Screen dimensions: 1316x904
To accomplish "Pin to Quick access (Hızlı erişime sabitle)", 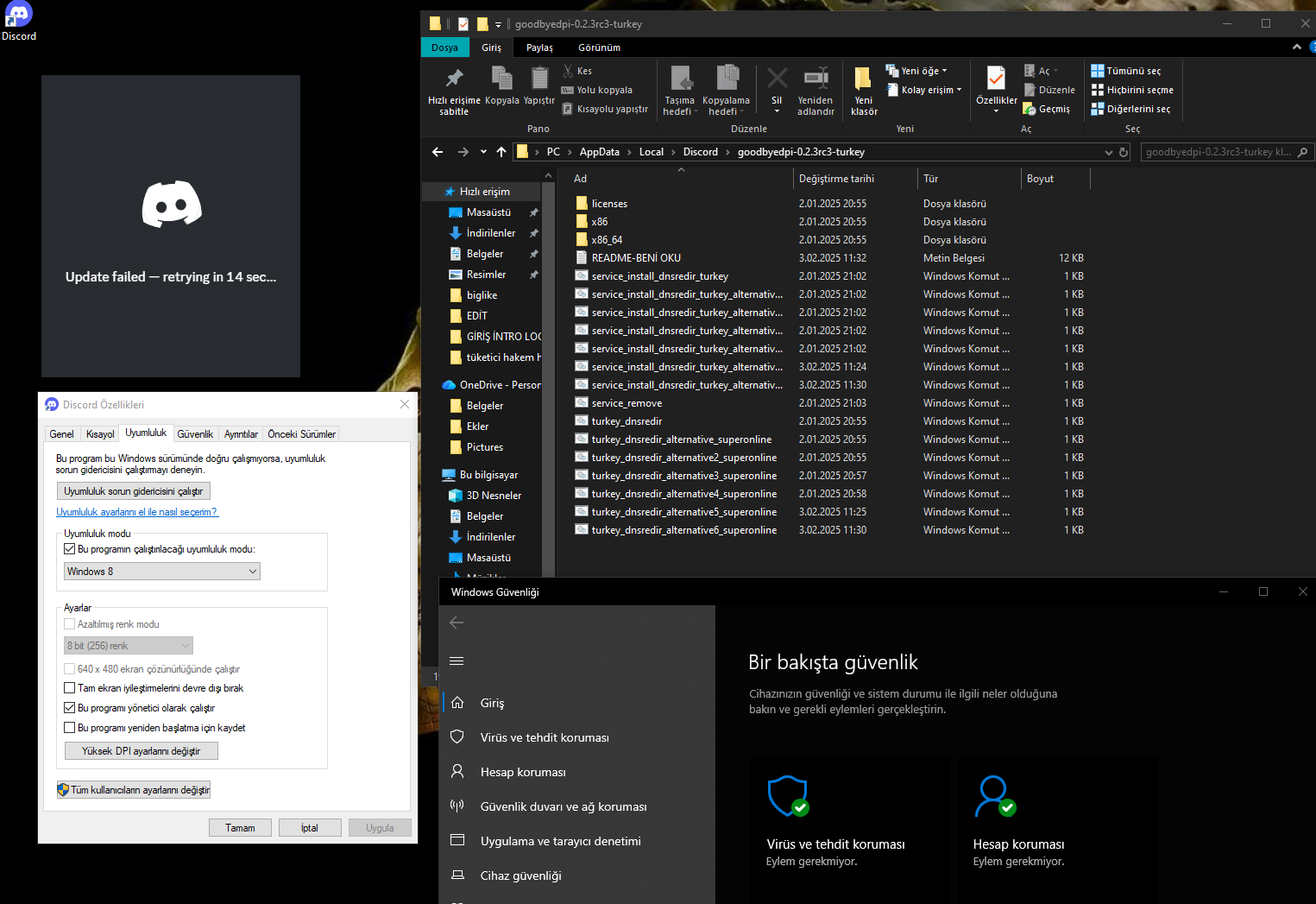I will pyautogui.click(x=454, y=92).
